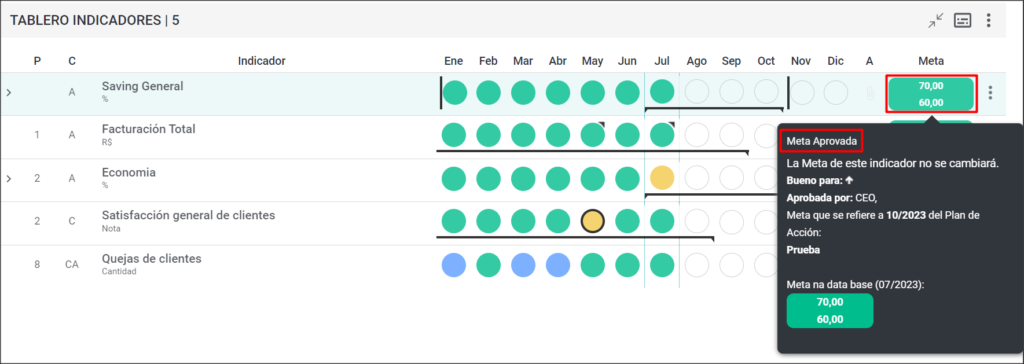Click the Prueba action plan name in tooltip
1024x364 pixels.
(803, 250)
